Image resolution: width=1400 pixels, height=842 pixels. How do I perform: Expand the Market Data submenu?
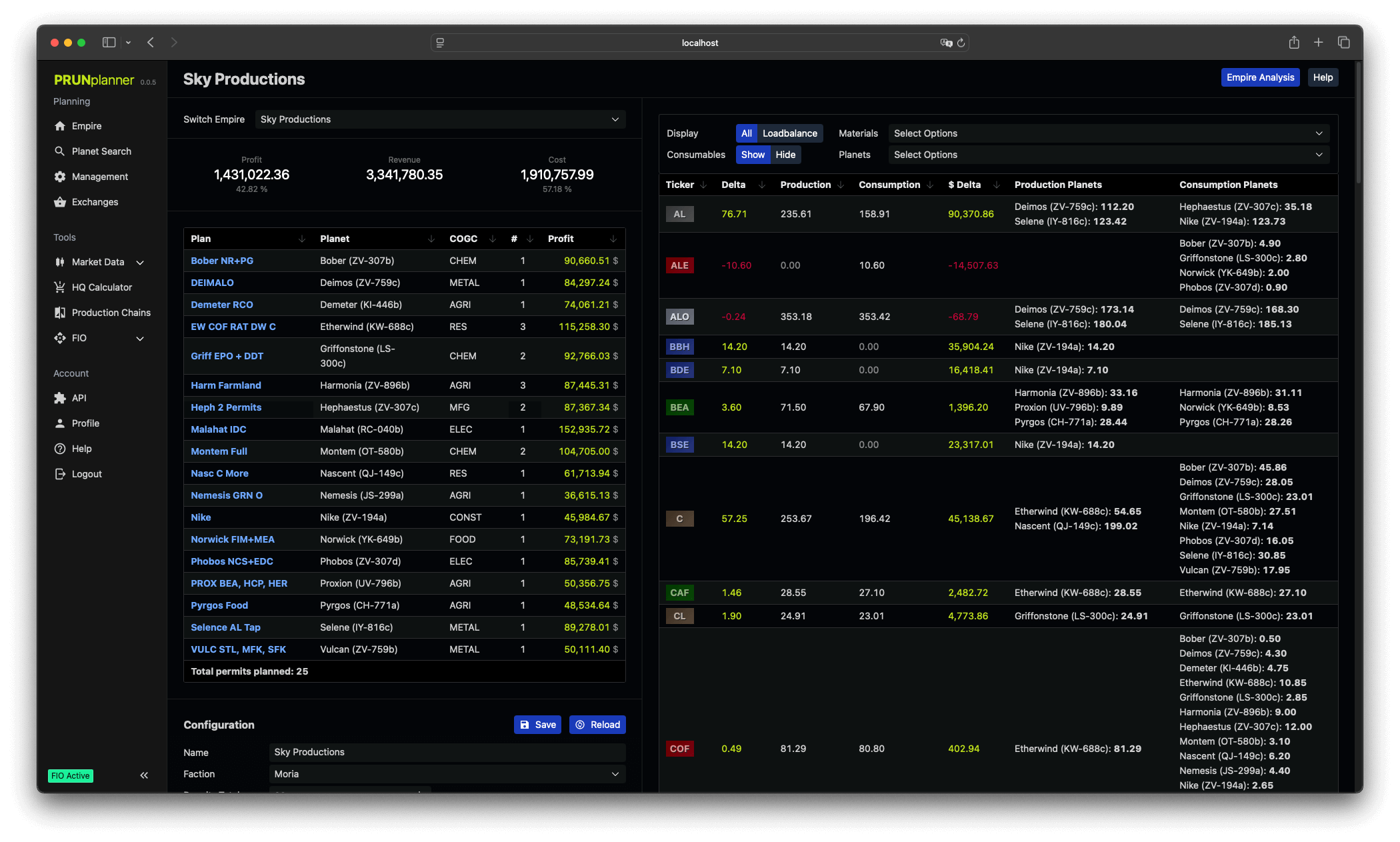[140, 262]
